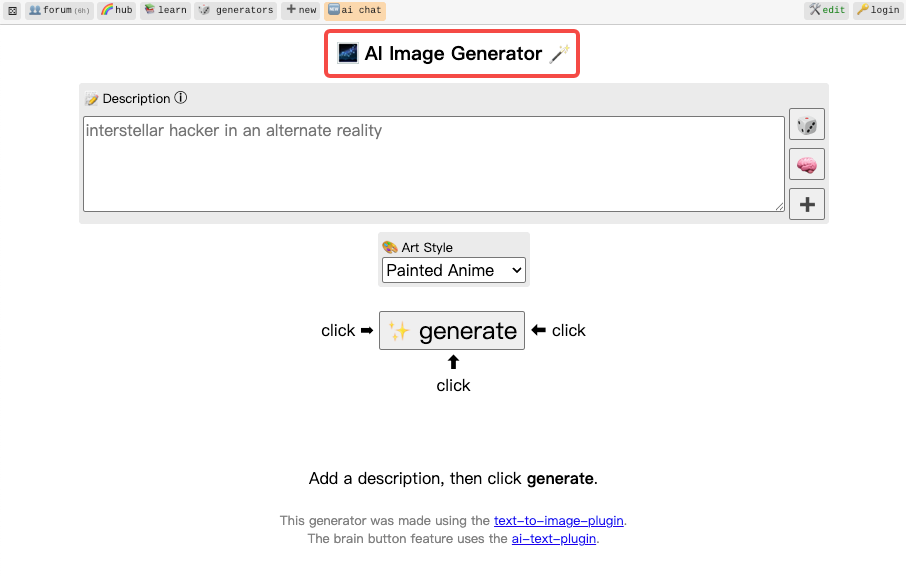Open the text-to-image-plugin link
This screenshot has width=906, height=576.
[558, 521]
